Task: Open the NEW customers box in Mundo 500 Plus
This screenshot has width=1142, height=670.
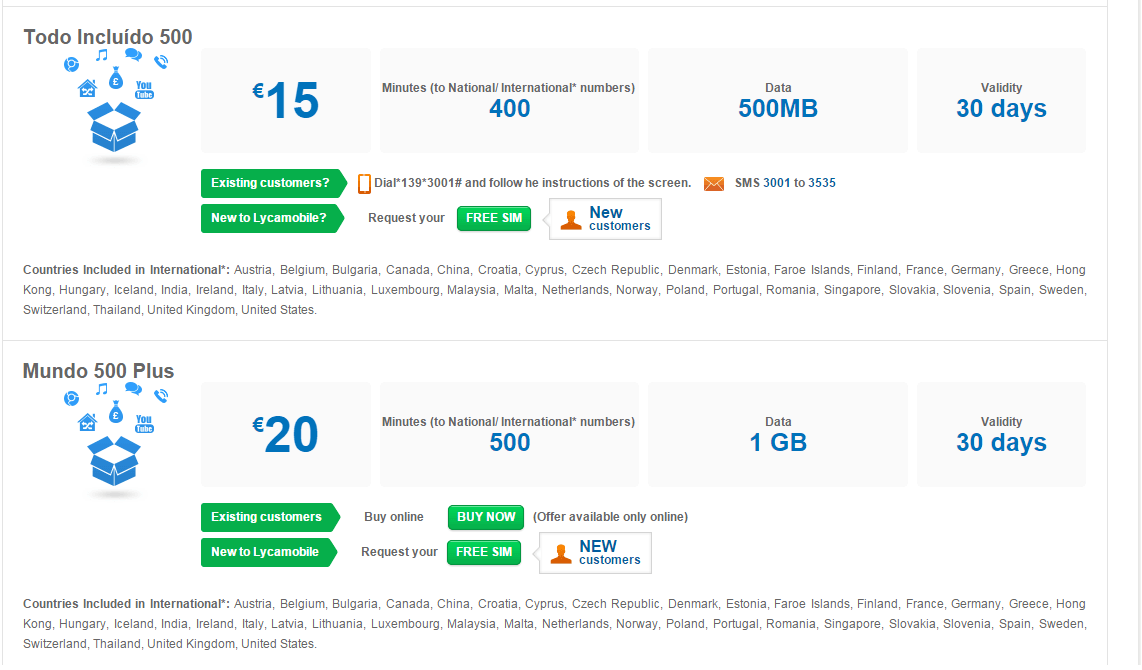Action: (594, 553)
